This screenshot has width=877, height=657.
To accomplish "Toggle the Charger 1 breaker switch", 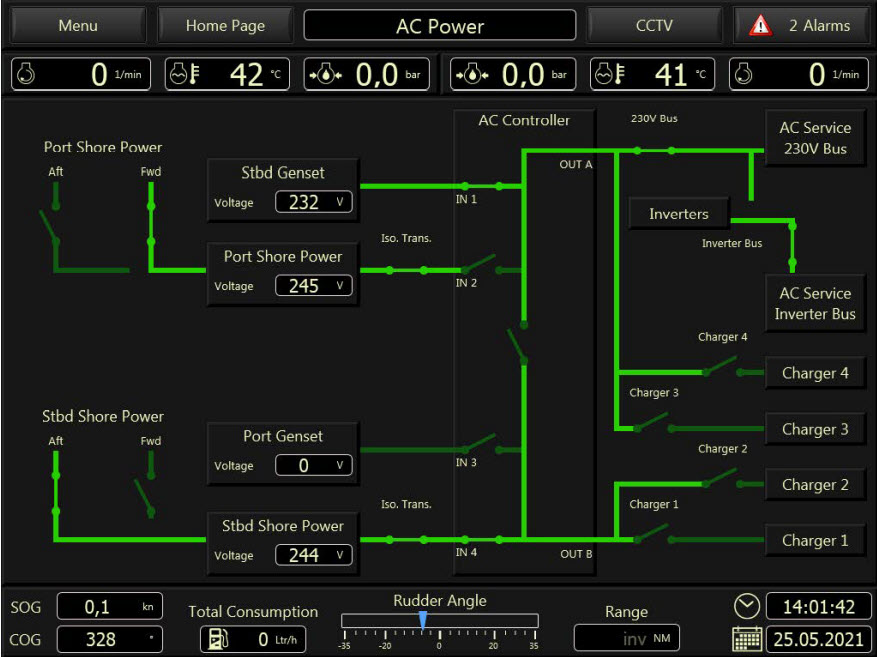I will (650, 535).
